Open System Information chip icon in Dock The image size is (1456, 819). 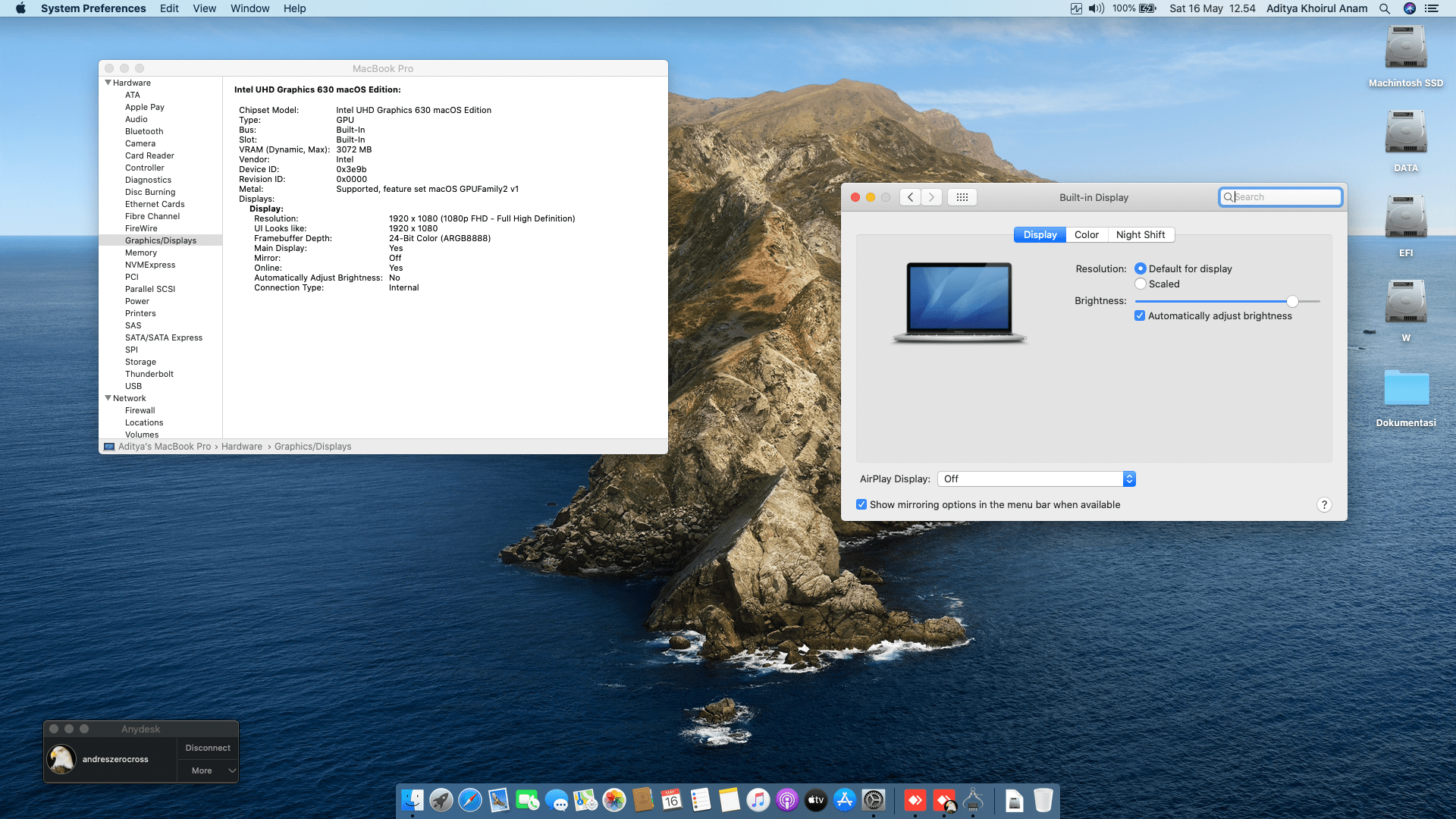(973, 800)
